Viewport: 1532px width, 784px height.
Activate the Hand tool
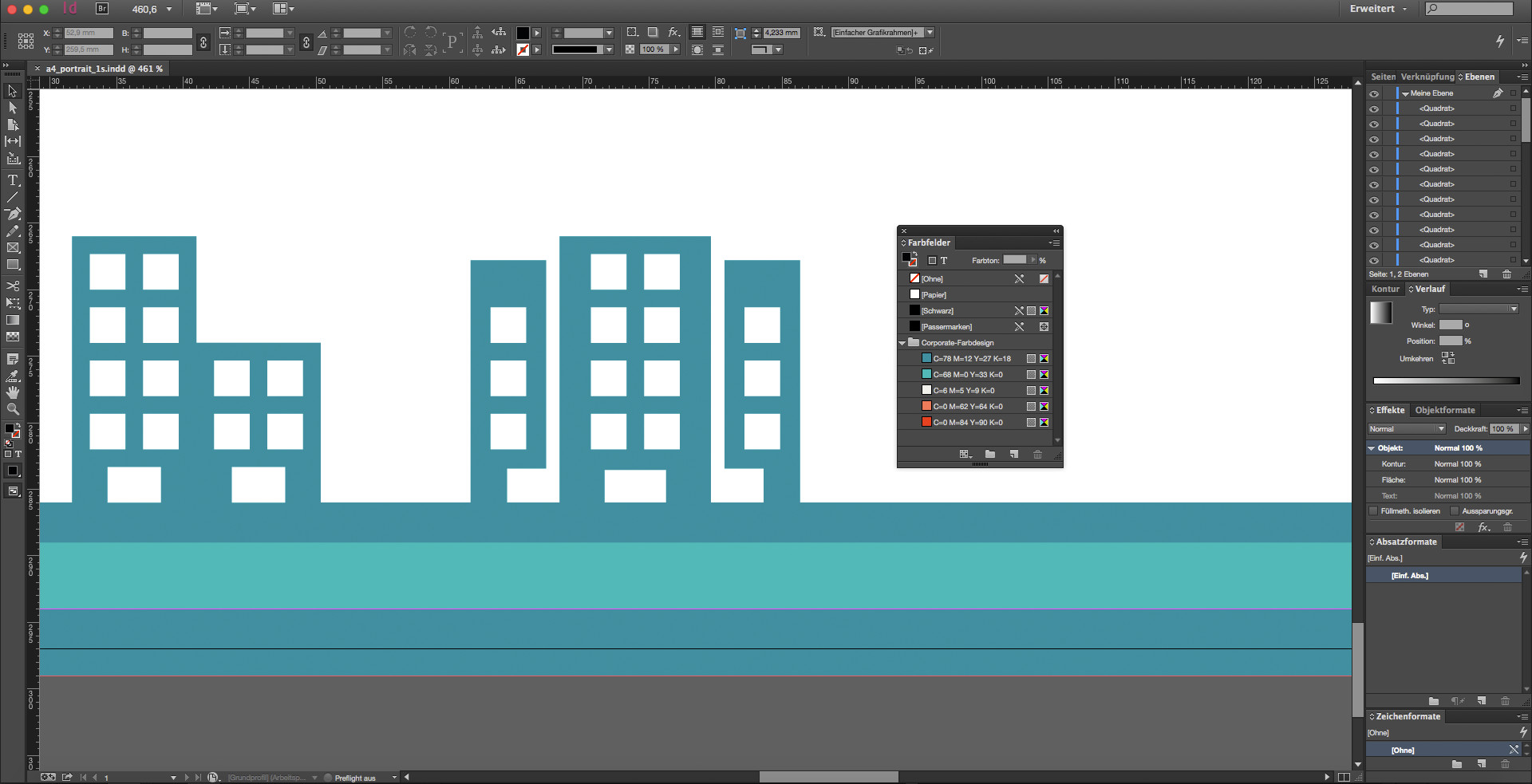point(13,392)
